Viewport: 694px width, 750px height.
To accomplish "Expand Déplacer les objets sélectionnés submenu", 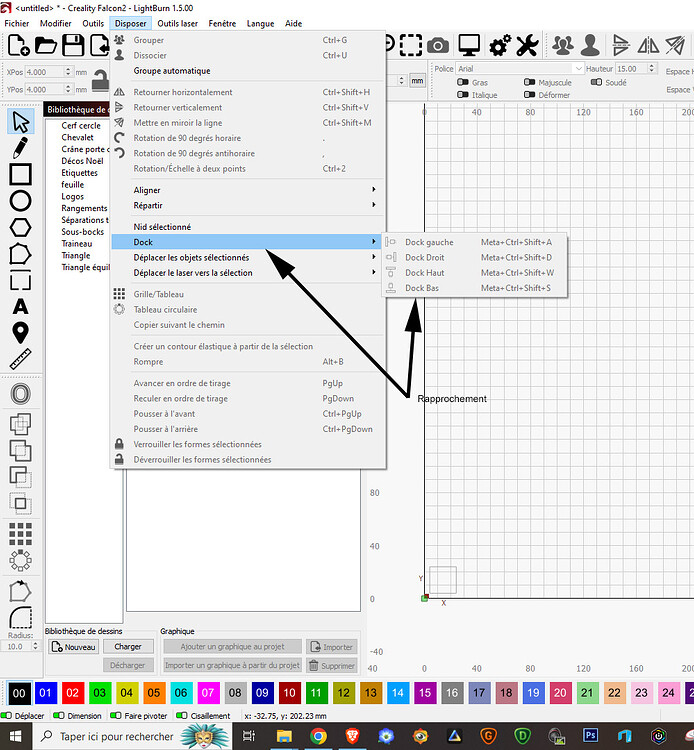I will [x=248, y=257].
